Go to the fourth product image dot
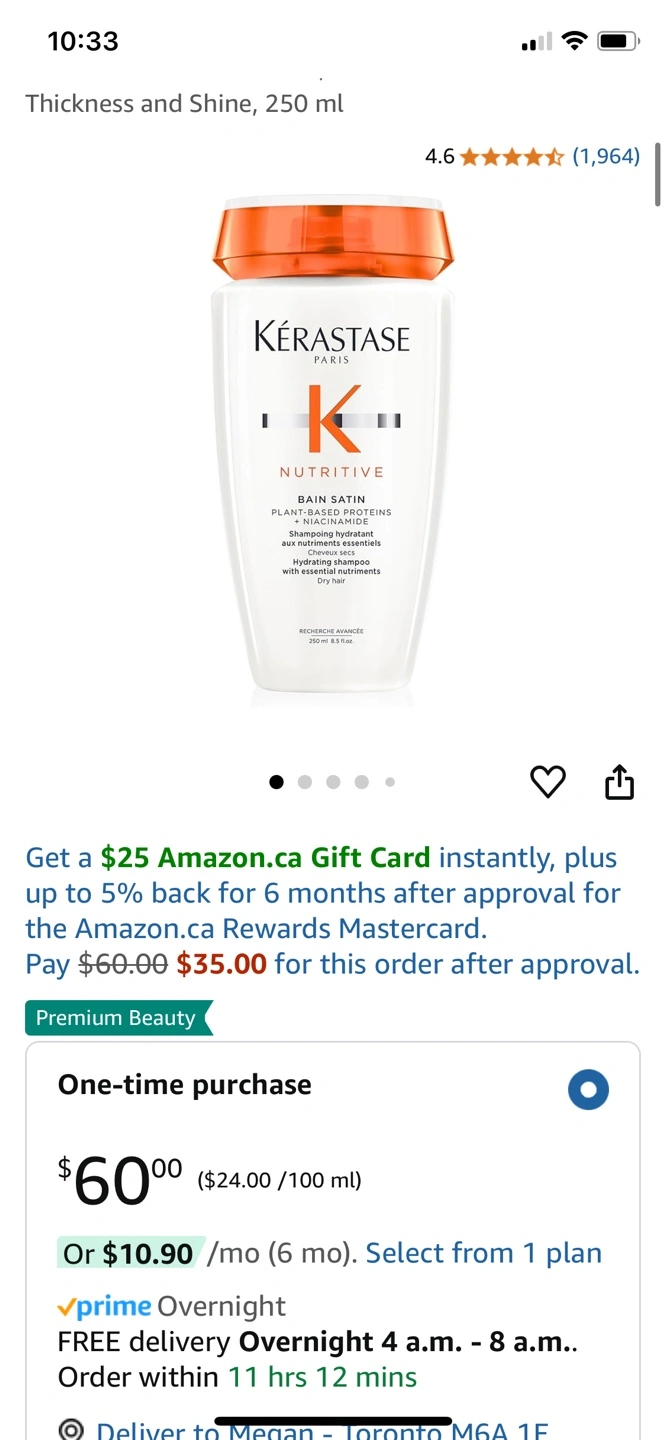Viewport: 666px width, 1440px height. tap(361, 782)
